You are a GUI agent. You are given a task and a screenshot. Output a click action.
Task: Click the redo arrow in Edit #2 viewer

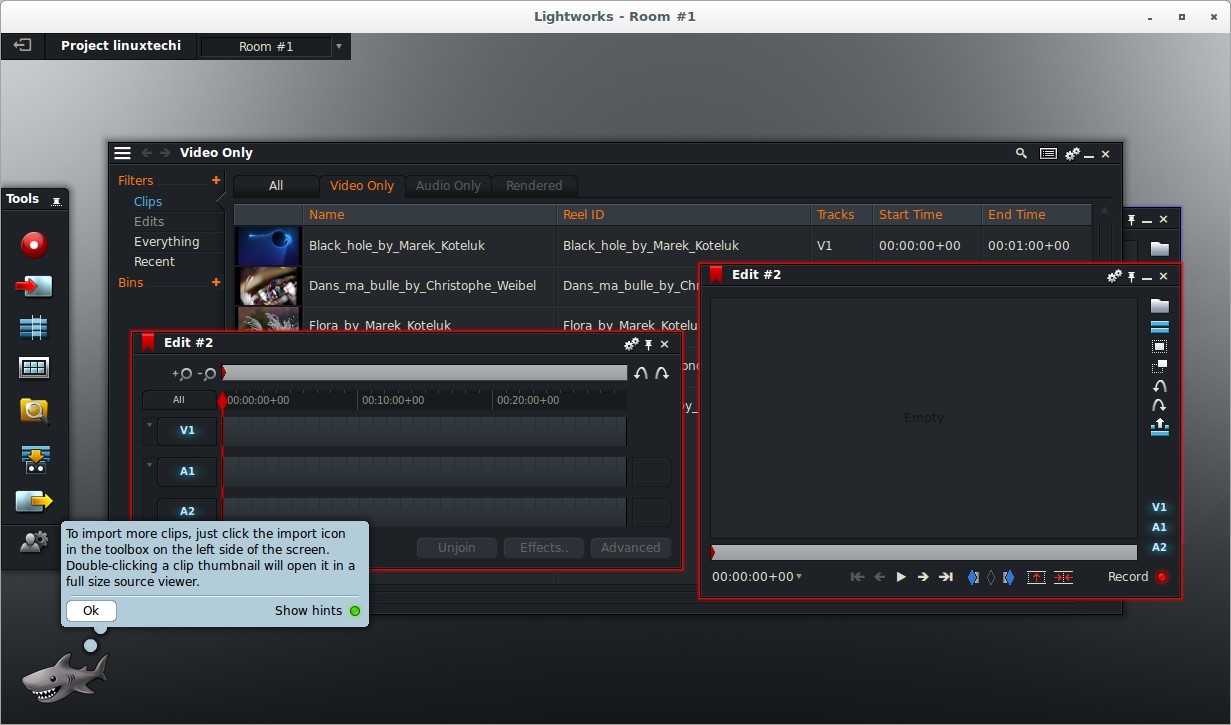tap(1160, 405)
